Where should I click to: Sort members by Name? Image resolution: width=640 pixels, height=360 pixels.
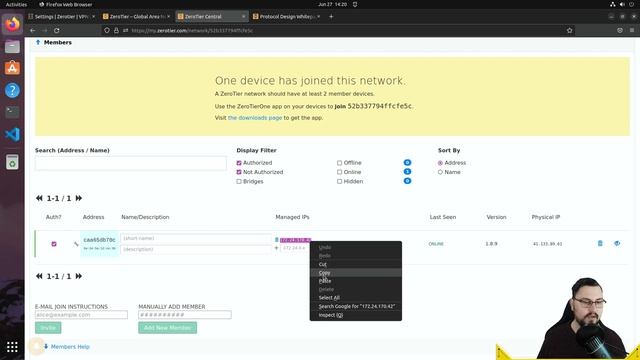(440, 172)
